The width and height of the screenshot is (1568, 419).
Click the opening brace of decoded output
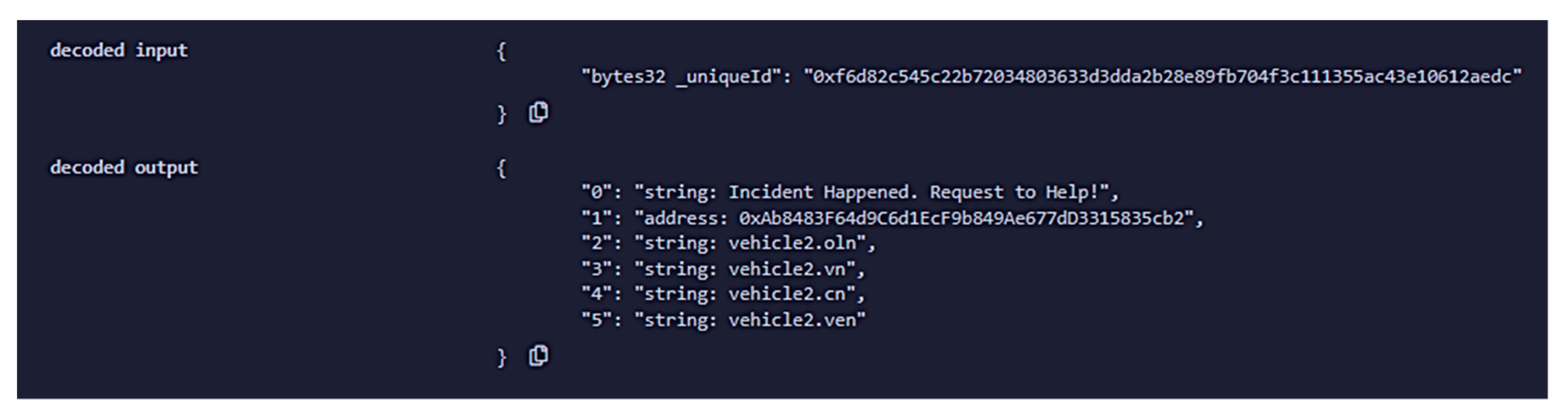(x=501, y=169)
